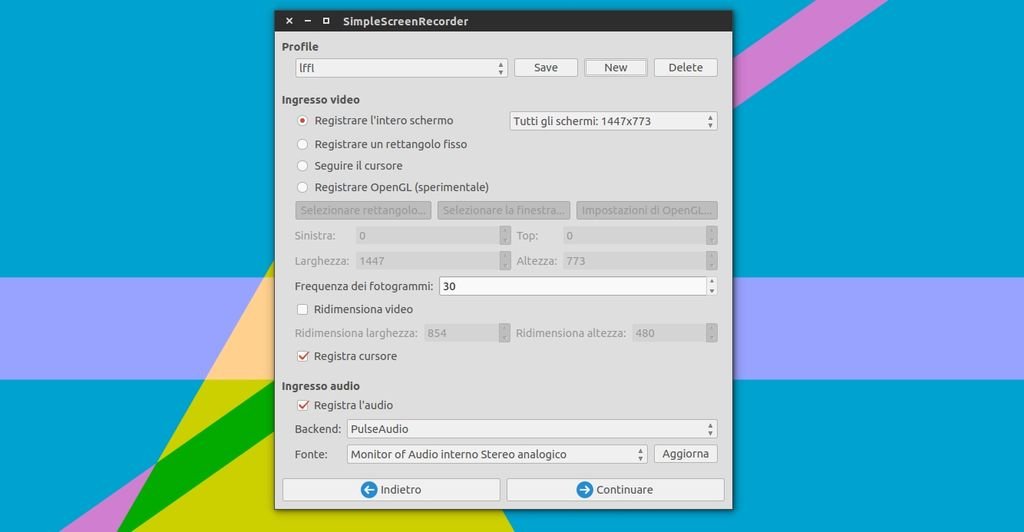The width and height of the screenshot is (1024, 532).
Task: Click the frame rate input field
Action: coord(572,286)
